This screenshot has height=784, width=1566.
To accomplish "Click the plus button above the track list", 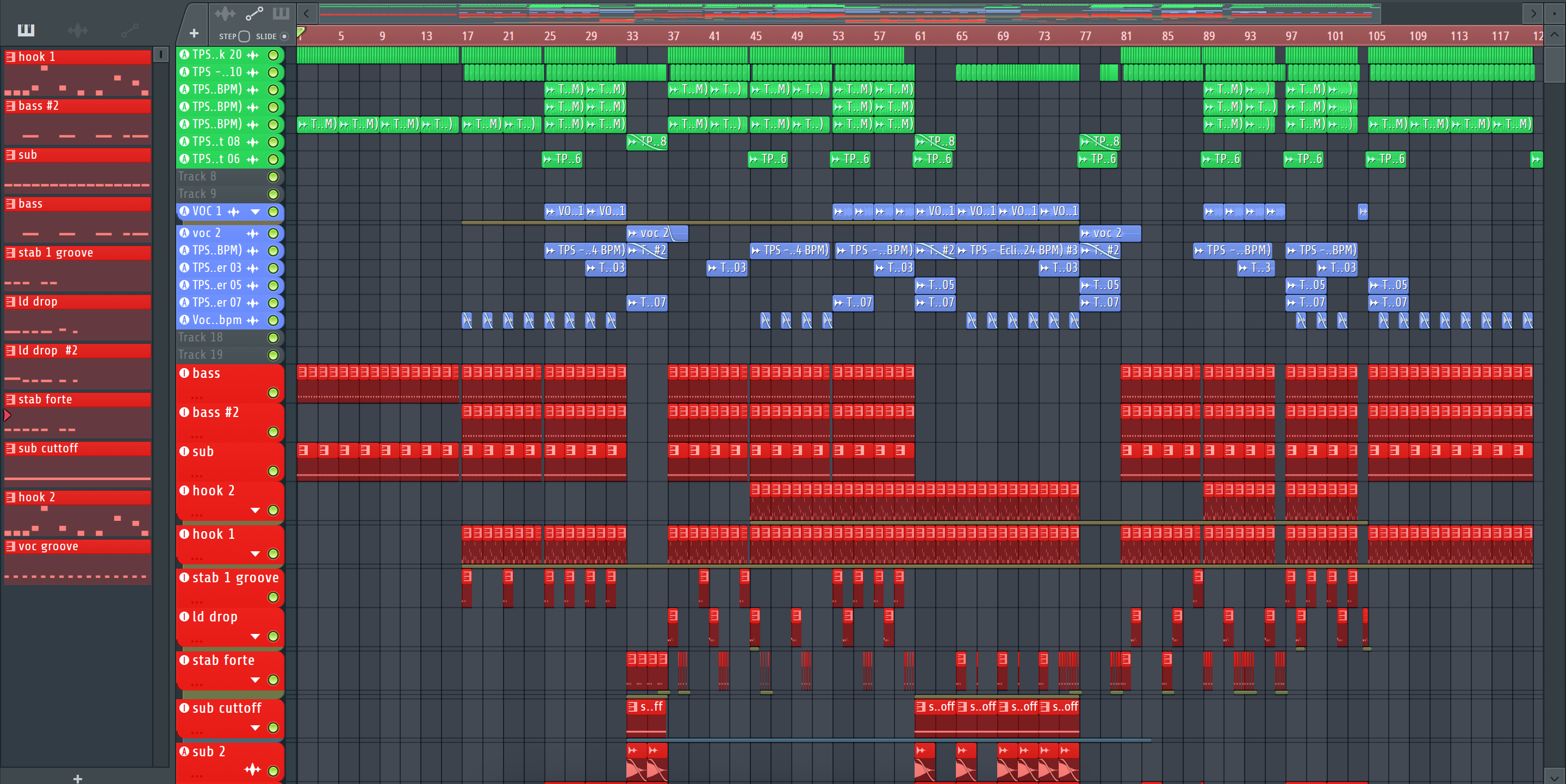I will [194, 33].
